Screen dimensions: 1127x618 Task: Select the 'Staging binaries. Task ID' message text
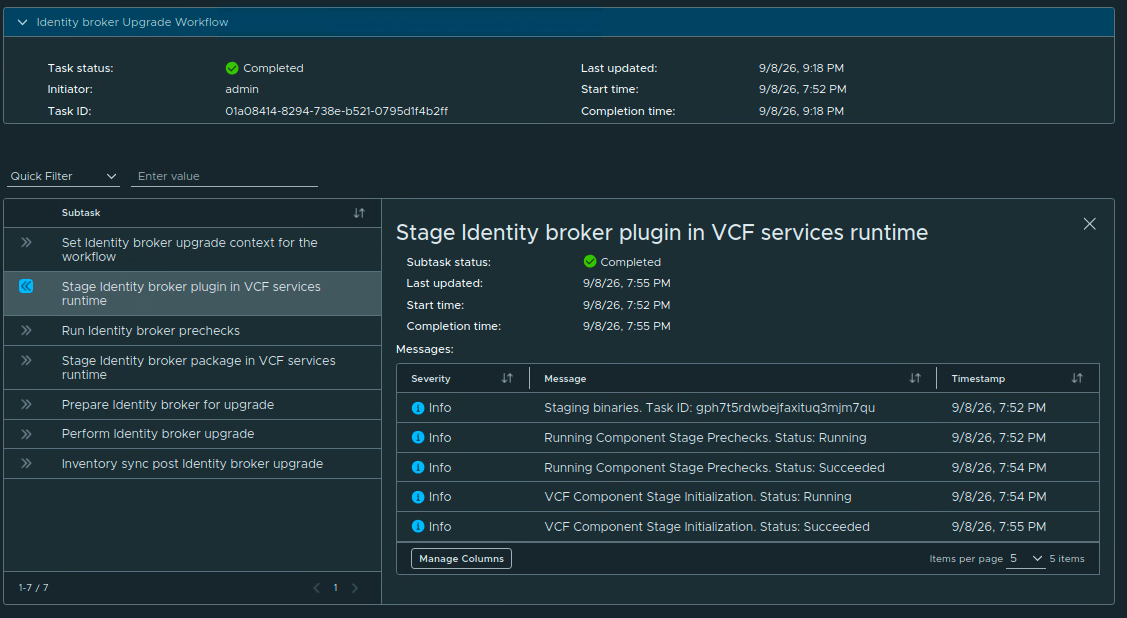(709, 407)
